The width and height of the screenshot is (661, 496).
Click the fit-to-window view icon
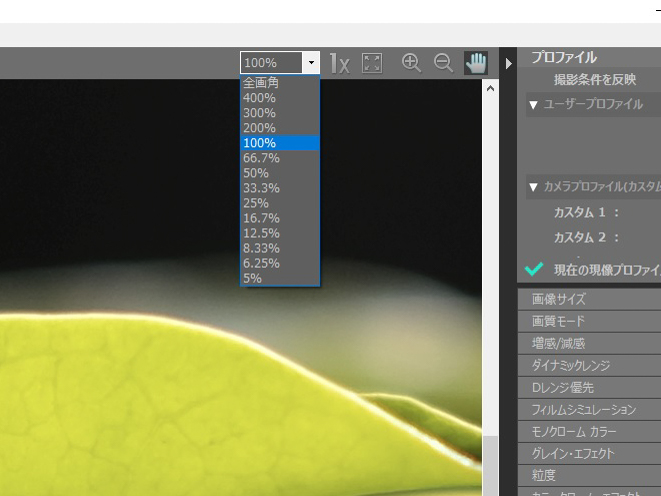[372, 63]
